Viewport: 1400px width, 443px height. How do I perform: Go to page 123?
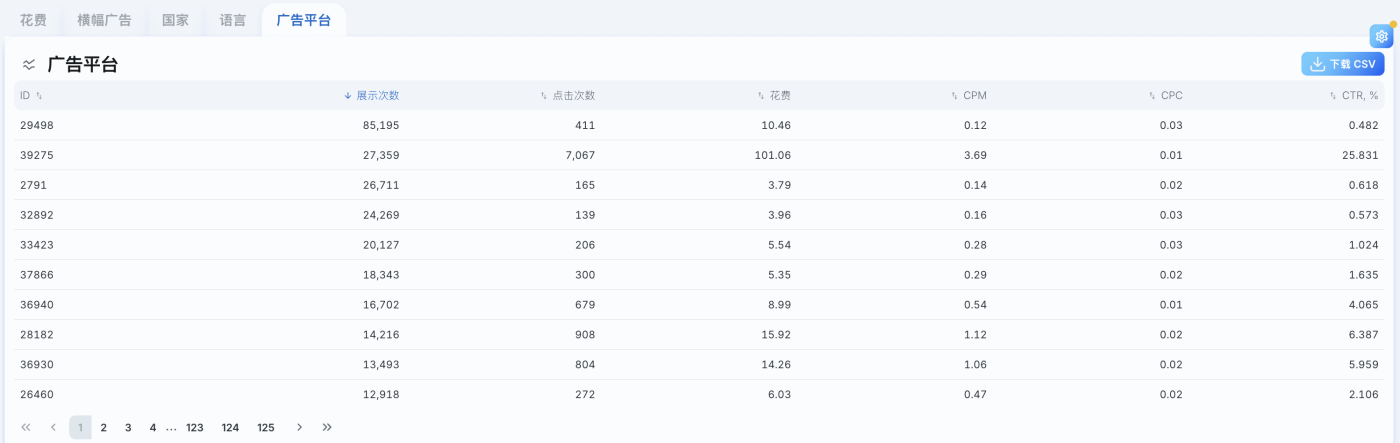[x=195, y=427]
